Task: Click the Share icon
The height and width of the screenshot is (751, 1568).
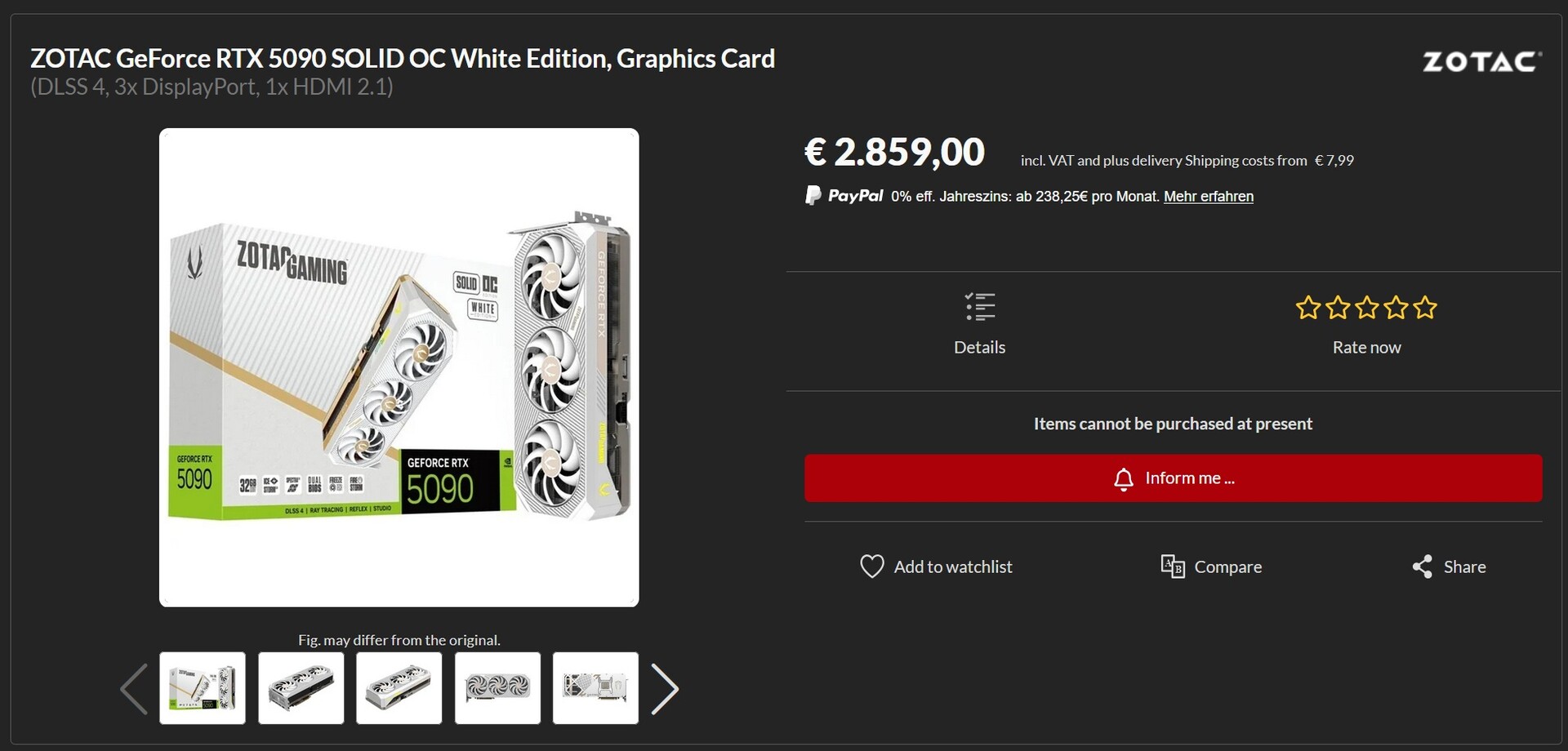Action: (1422, 567)
